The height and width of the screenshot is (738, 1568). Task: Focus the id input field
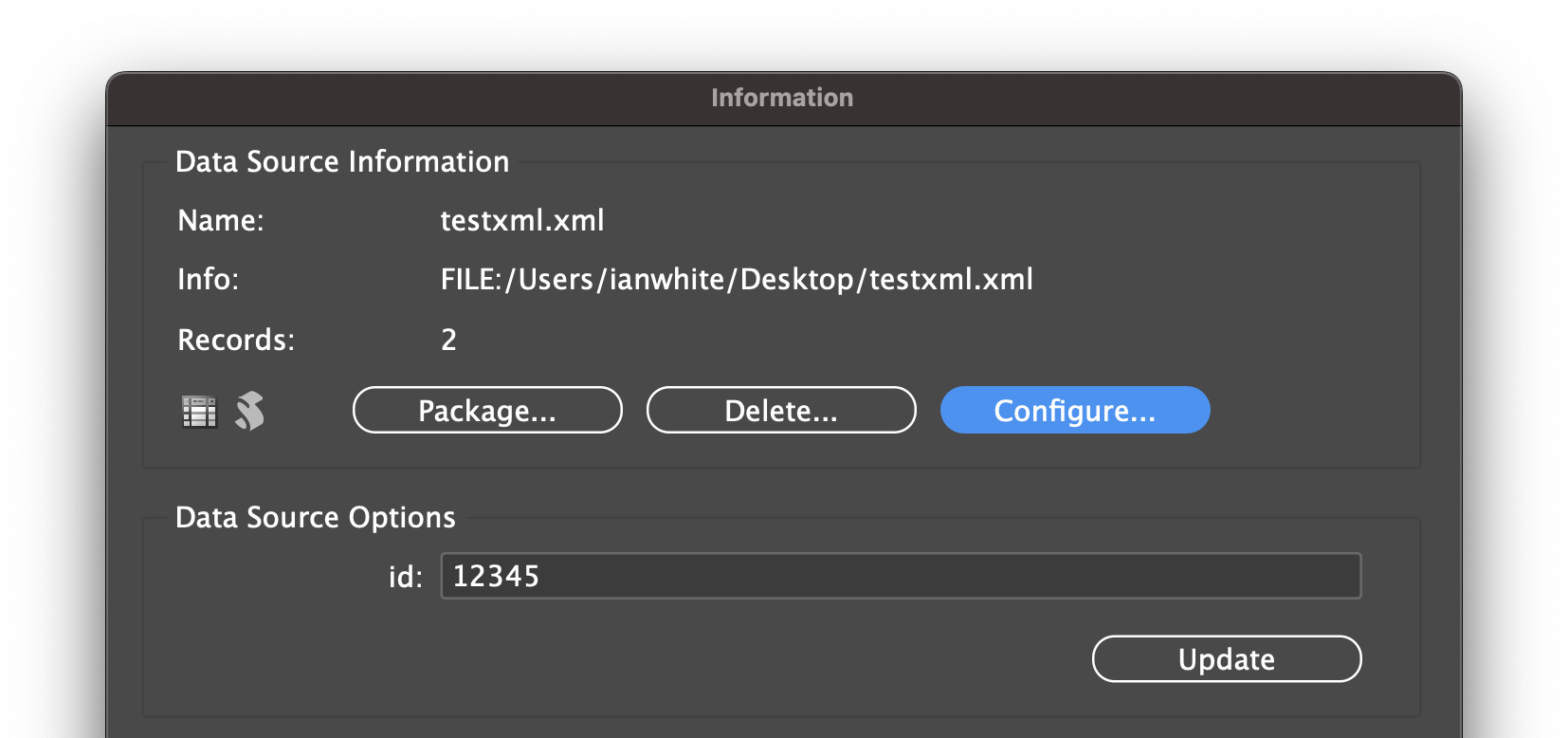[x=901, y=577]
